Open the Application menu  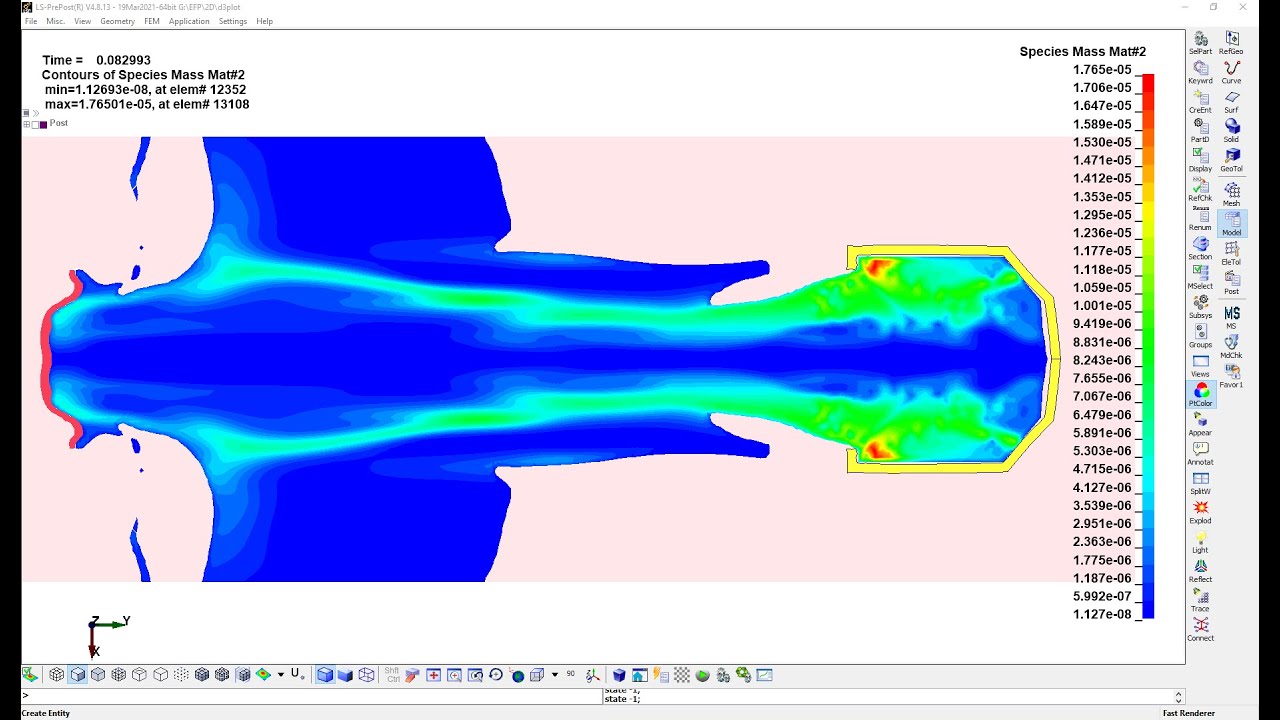pyautogui.click(x=189, y=21)
